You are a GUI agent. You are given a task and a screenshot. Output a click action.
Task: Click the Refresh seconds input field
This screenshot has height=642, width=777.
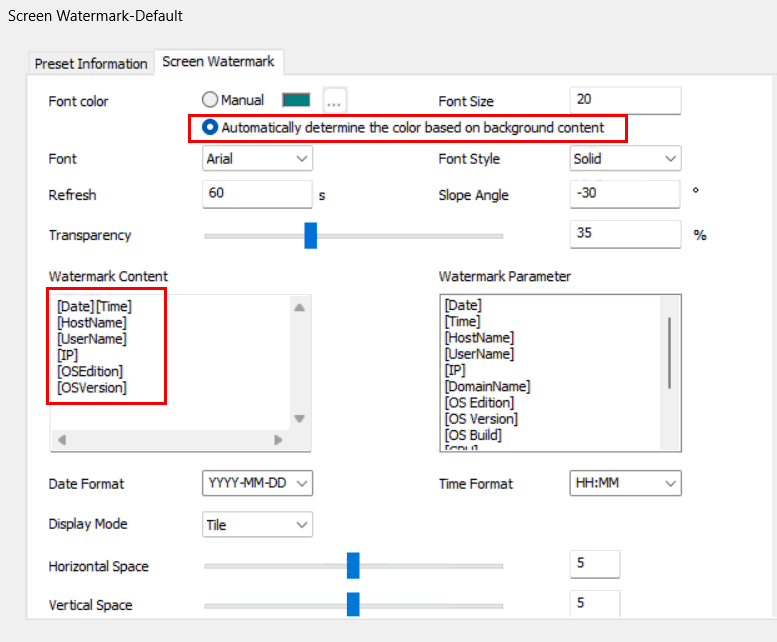click(257, 194)
